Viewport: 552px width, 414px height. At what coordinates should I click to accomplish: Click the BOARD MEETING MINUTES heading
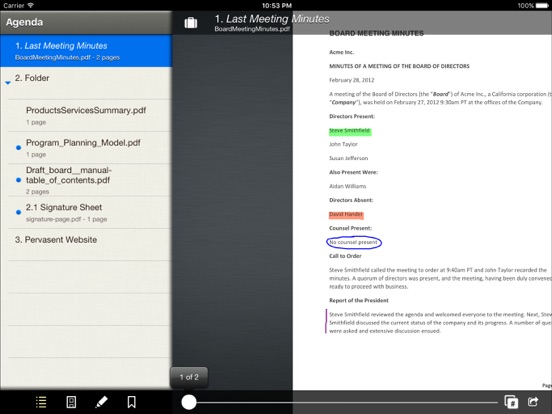click(x=376, y=33)
